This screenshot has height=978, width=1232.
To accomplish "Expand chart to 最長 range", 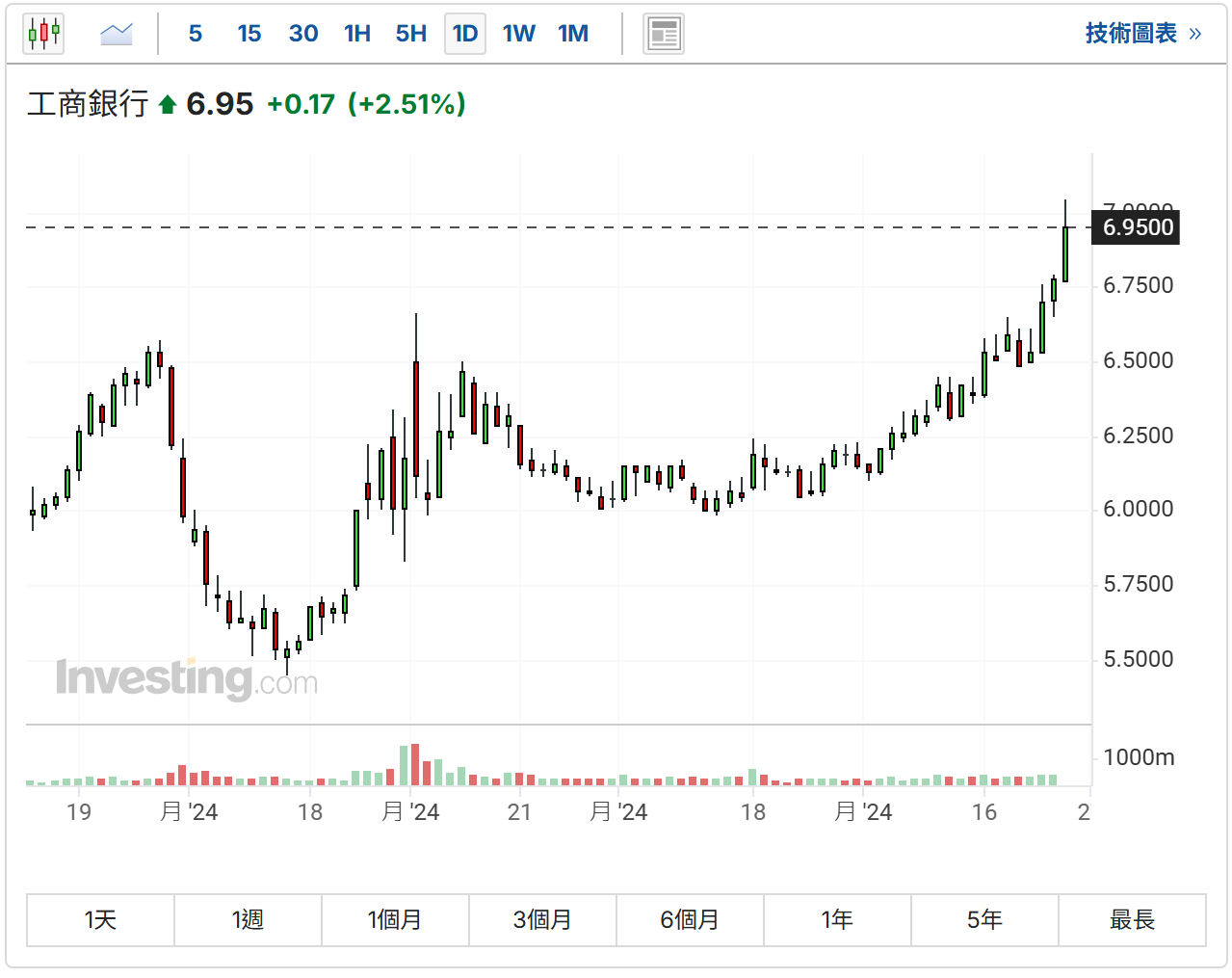I will coord(1132,920).
